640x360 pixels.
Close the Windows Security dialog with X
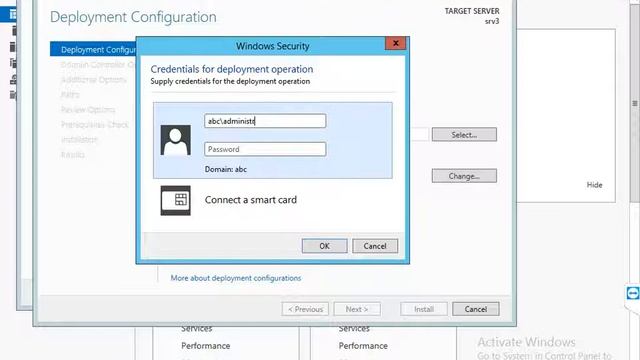pos(396,43)
